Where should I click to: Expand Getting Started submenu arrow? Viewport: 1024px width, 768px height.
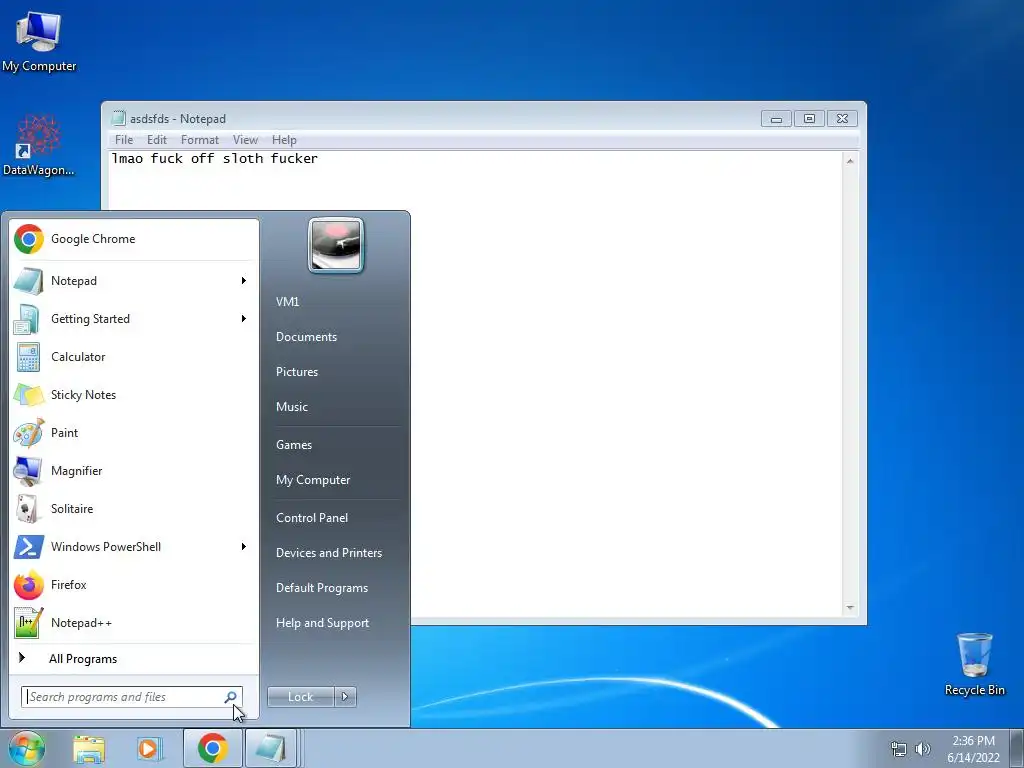pyautogui.click(x=244, y=319)
